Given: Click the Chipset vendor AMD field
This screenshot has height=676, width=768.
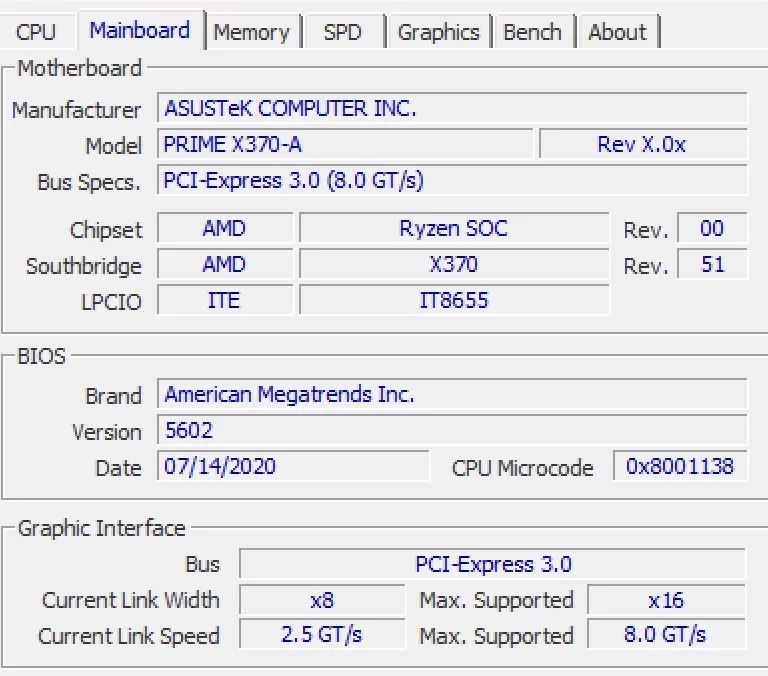Looking at the screenshot, I should pyautogui.click(x=225, y=228).
